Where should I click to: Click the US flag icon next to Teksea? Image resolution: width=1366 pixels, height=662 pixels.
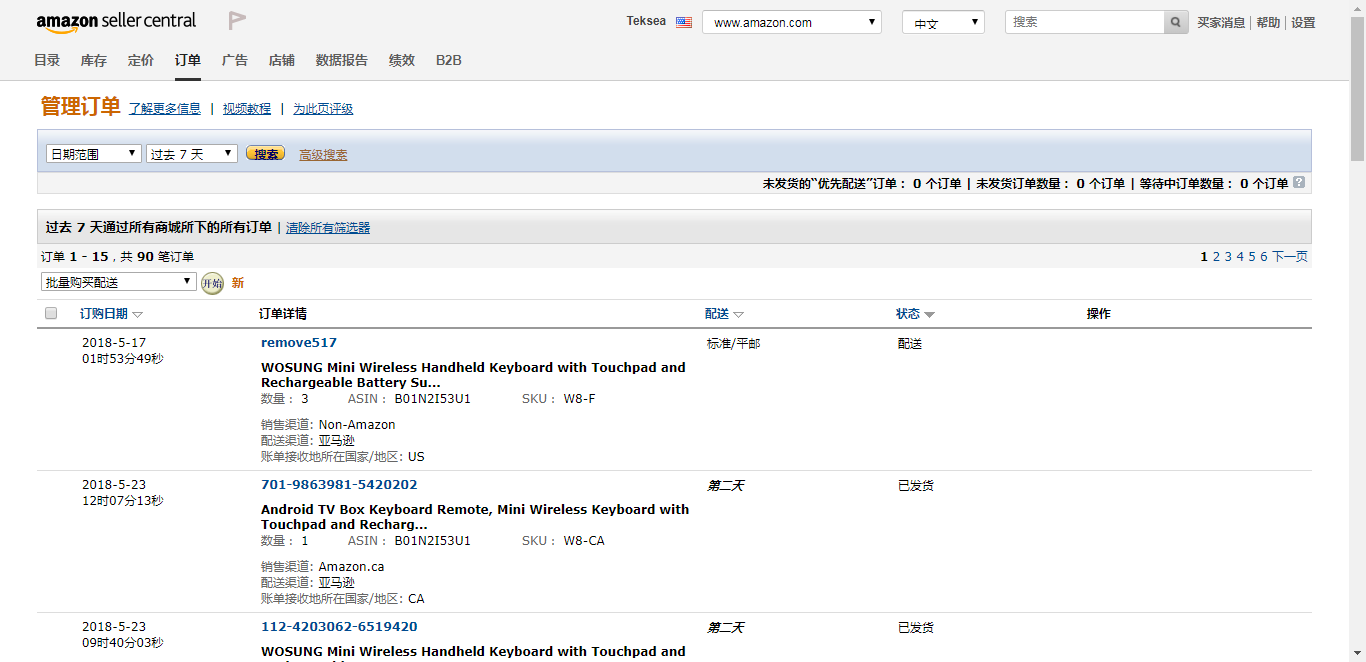pyautogui.click(x=684, y=22)
